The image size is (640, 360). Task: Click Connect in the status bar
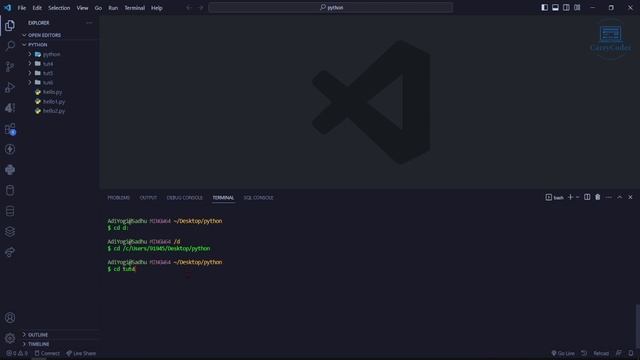(x=47, y=353)
